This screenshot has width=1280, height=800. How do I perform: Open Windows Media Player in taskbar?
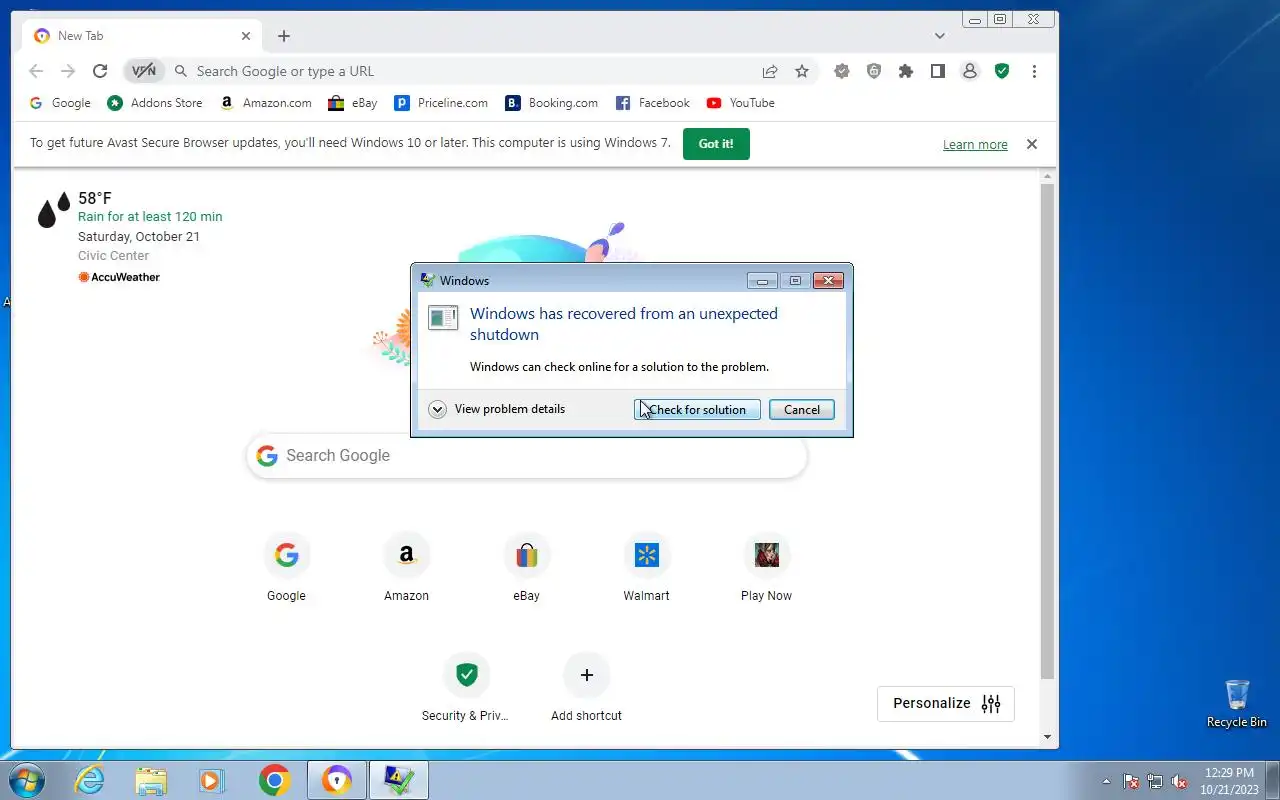(x=212, y=780)
